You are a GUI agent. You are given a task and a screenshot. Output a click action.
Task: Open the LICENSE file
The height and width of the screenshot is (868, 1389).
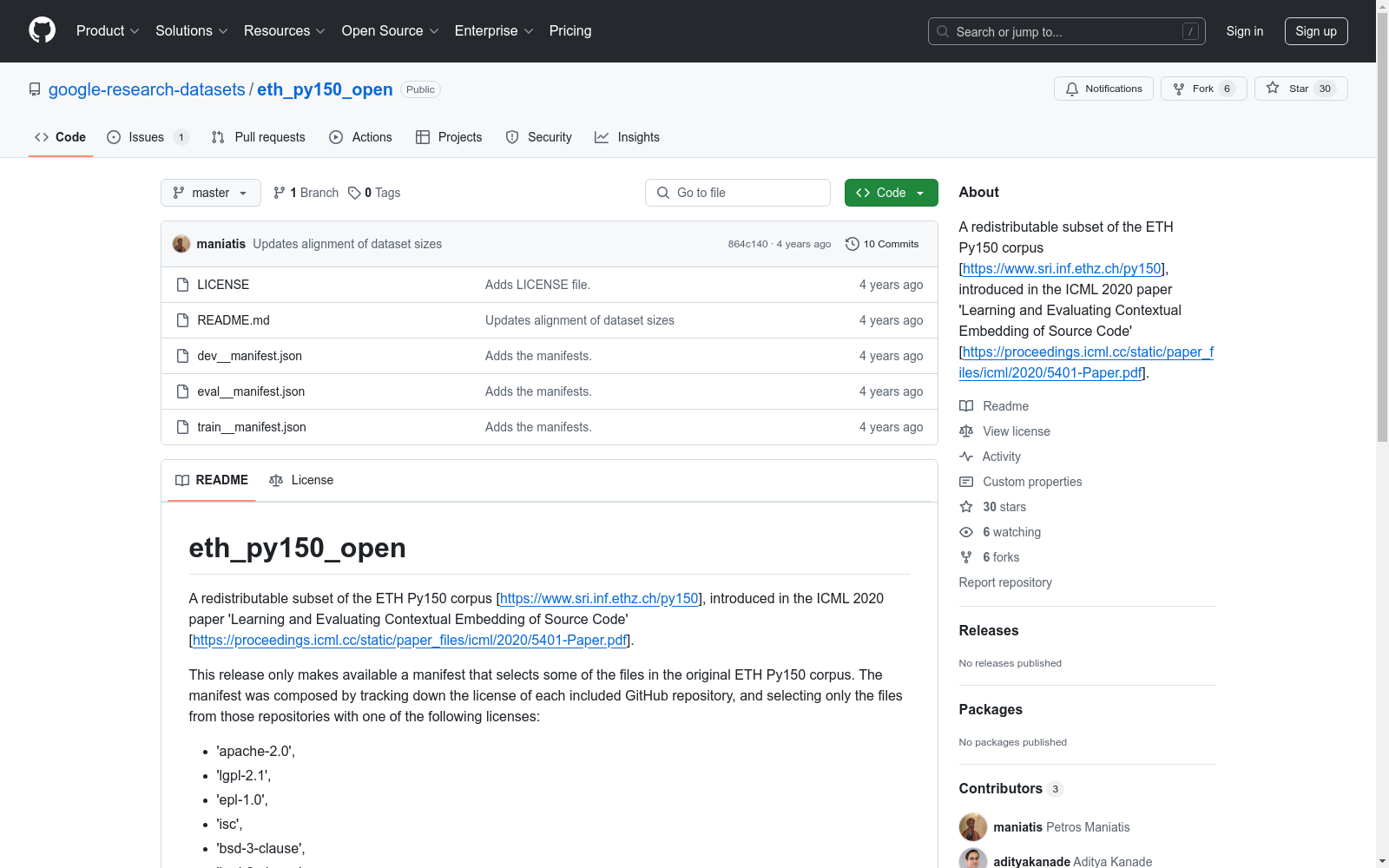point(223,285)
